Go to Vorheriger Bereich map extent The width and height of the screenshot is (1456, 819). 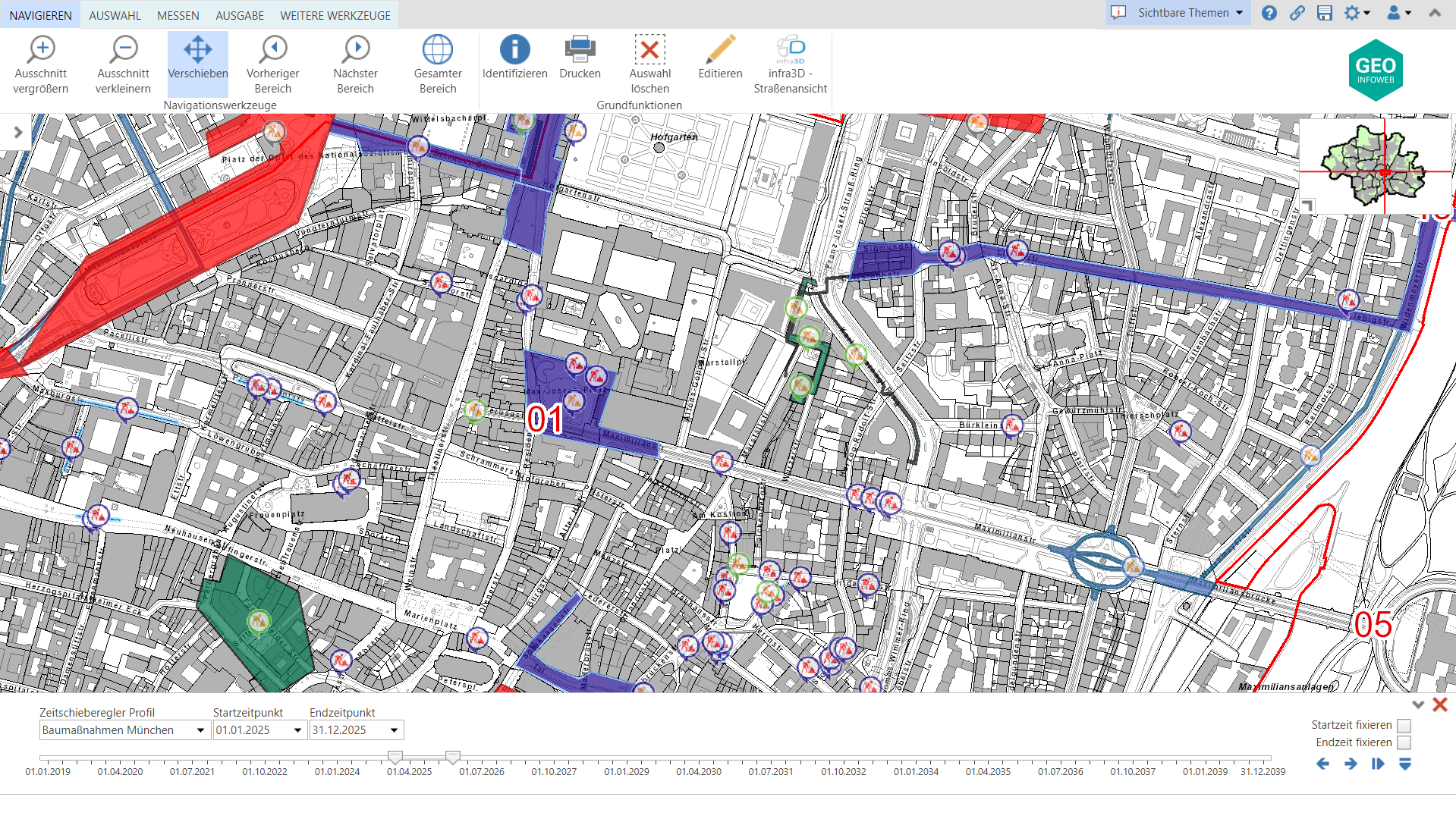[273, 64]
